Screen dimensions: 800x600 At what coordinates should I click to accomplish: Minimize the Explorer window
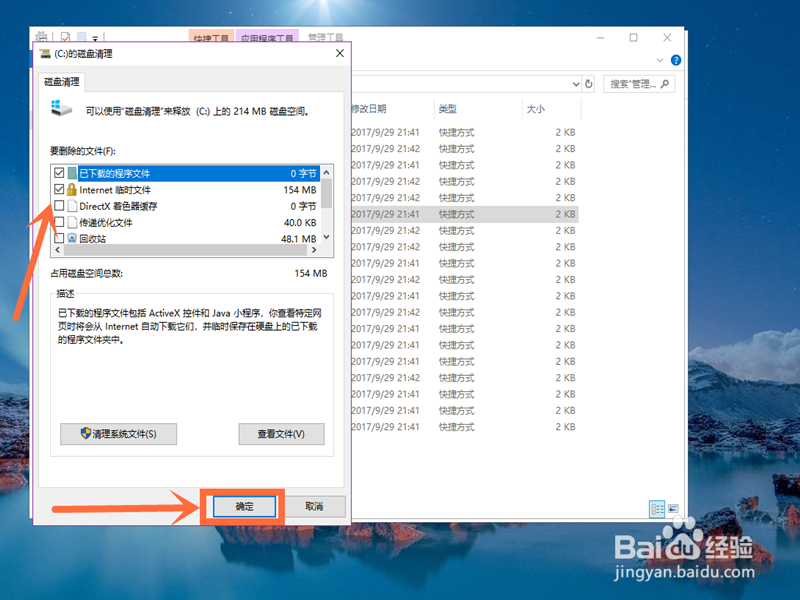(x=600, y=37)
